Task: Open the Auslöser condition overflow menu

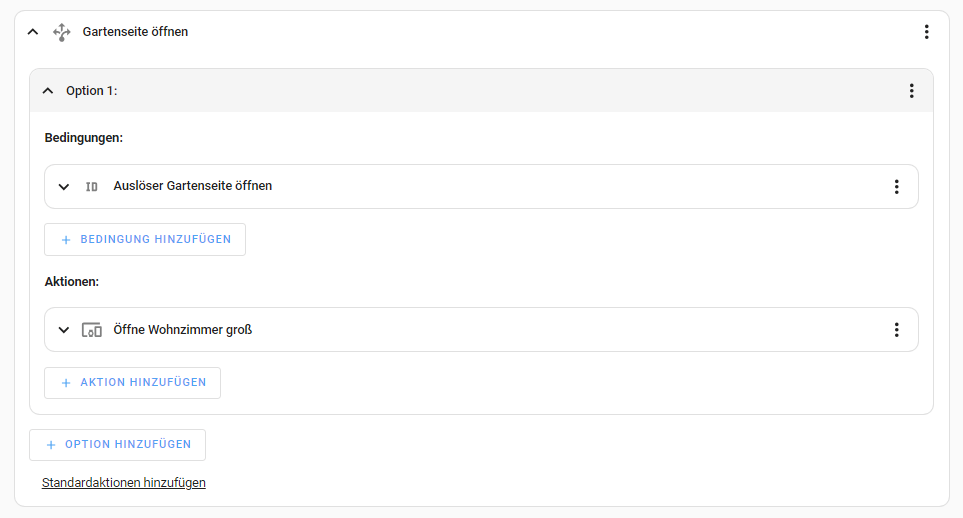Action: 896,187
